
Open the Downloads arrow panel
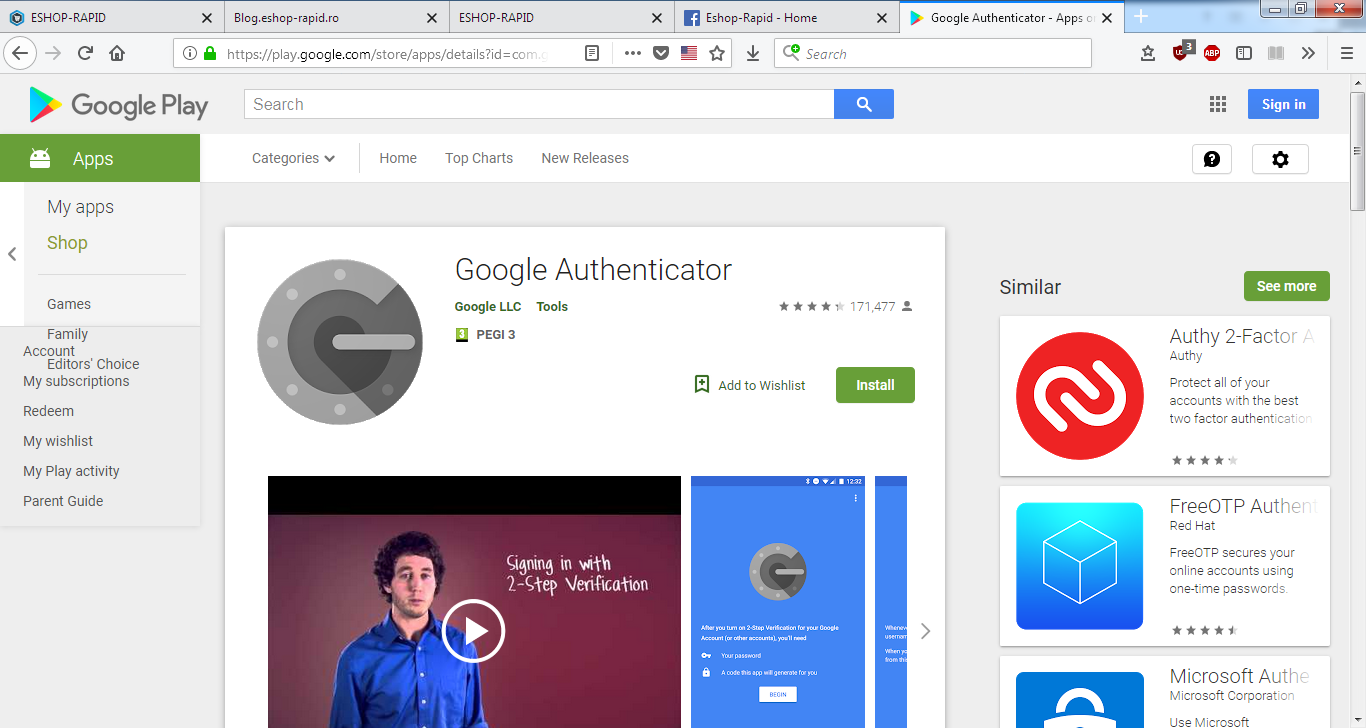click(x=753, y=54)
